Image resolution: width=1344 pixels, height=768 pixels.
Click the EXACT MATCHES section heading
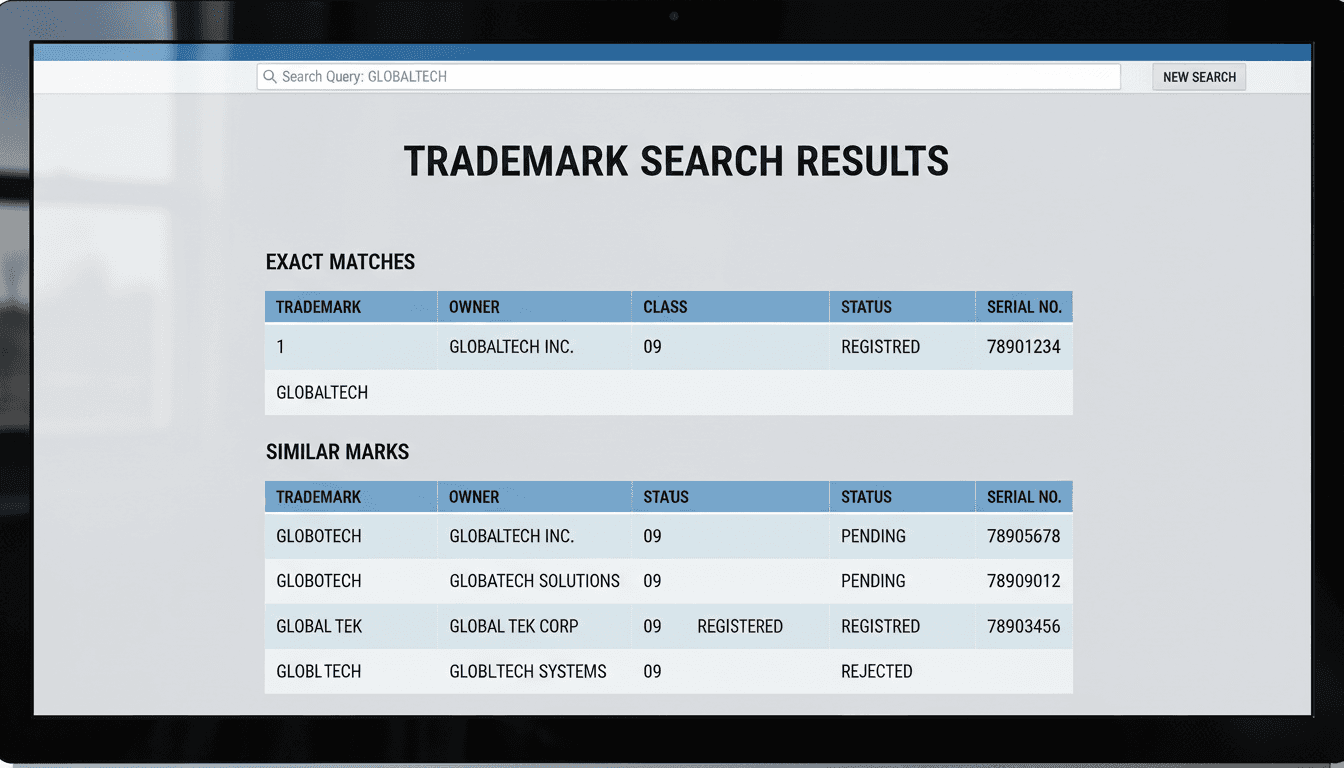click(x=340, y=262)
